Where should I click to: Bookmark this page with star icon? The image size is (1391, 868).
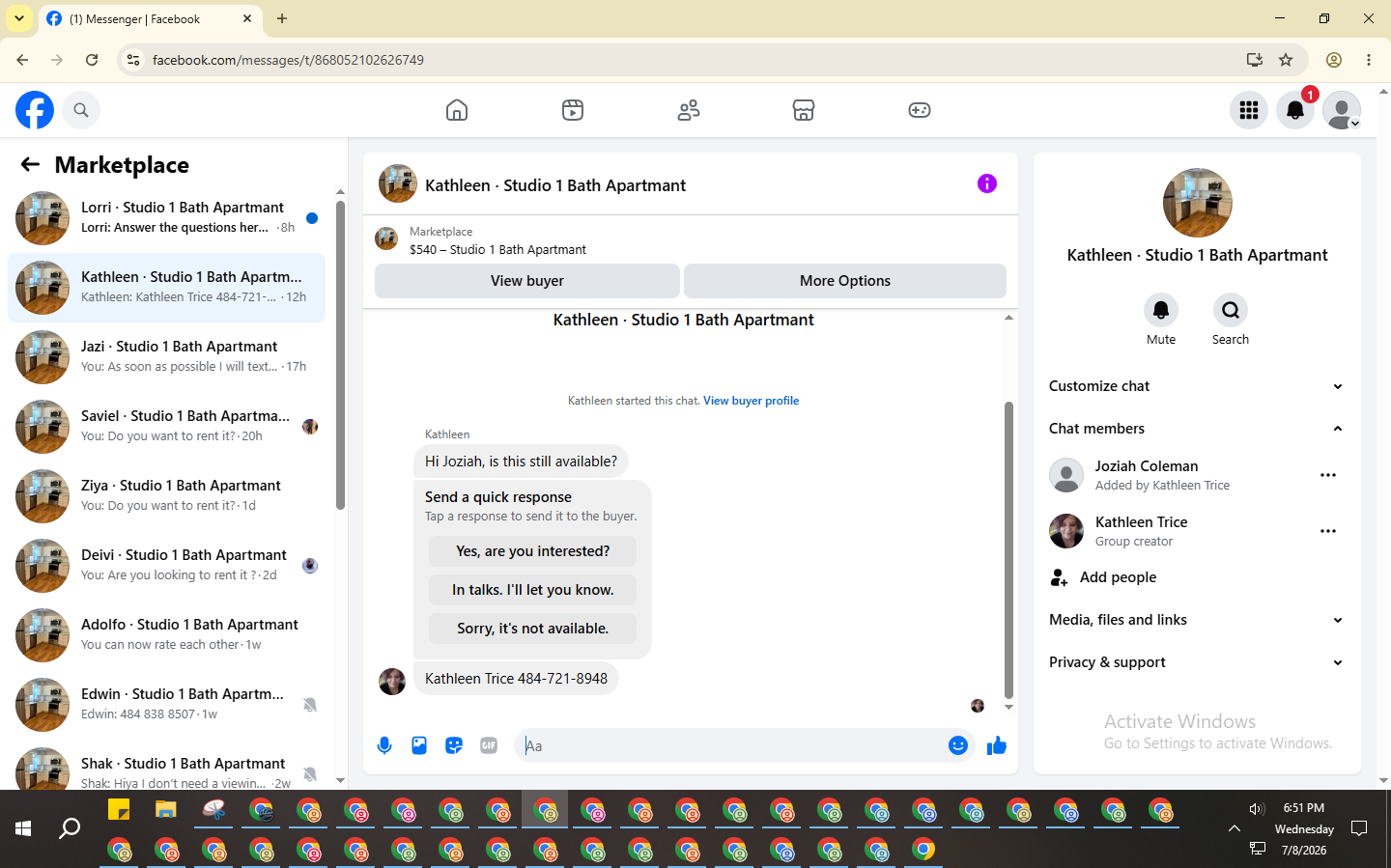pyautogui.click(x=1286, y=60)
